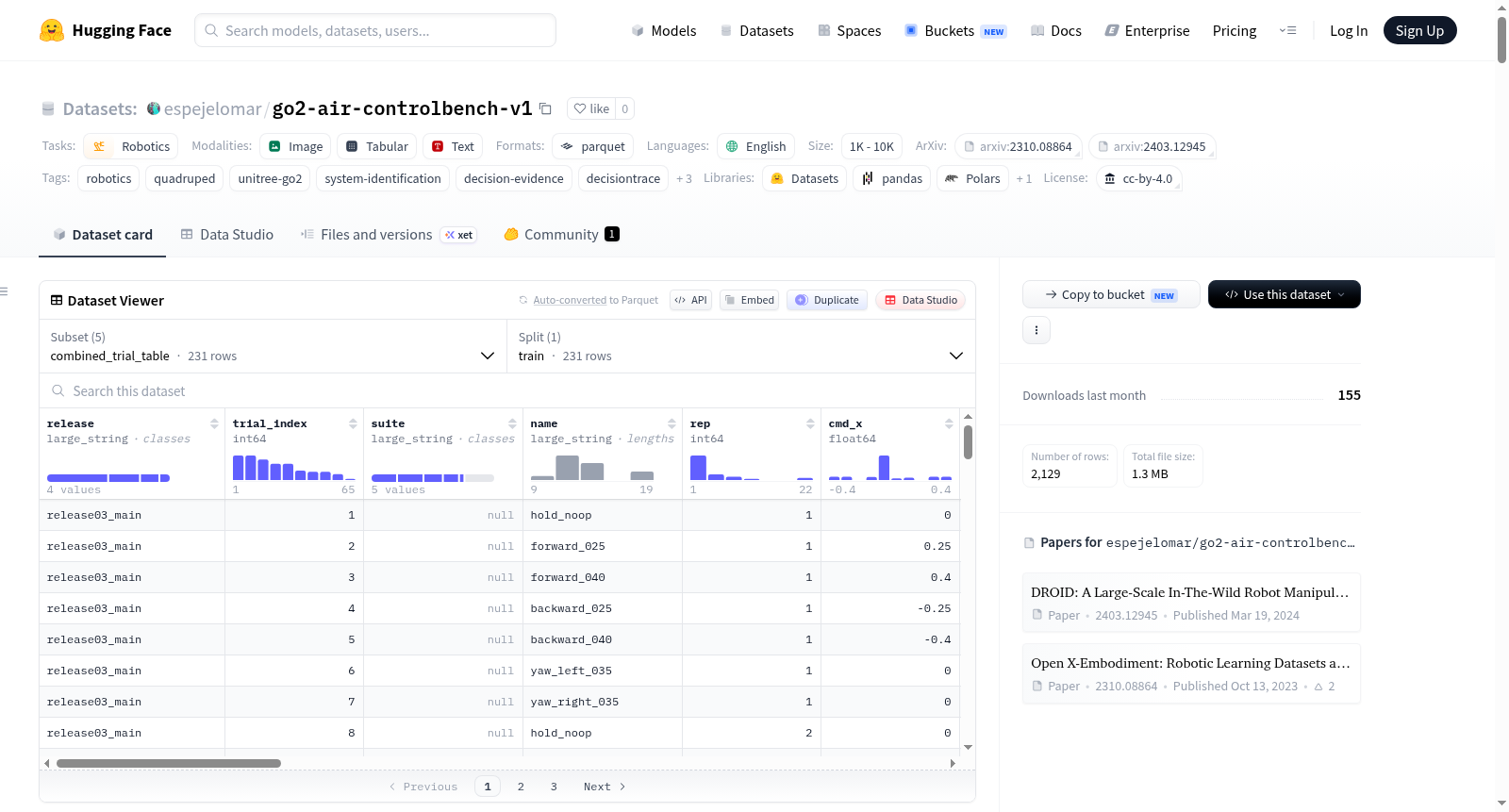Click Next page in table pagination
This screenshot has width=1509, height=812.
point(605,787)
